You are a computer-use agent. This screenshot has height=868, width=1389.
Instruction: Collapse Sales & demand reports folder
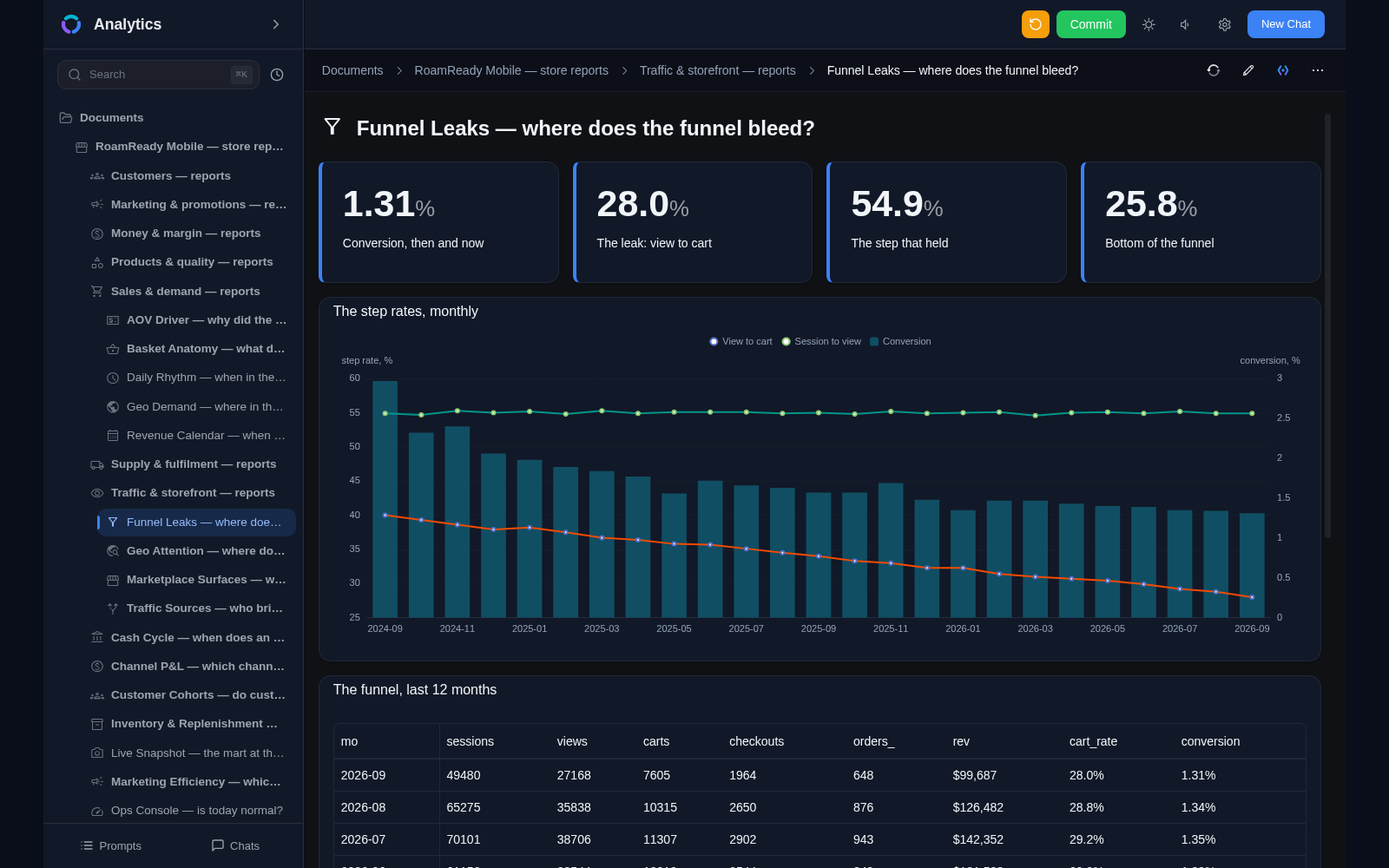pyautogui.click(x=189, y=291)
